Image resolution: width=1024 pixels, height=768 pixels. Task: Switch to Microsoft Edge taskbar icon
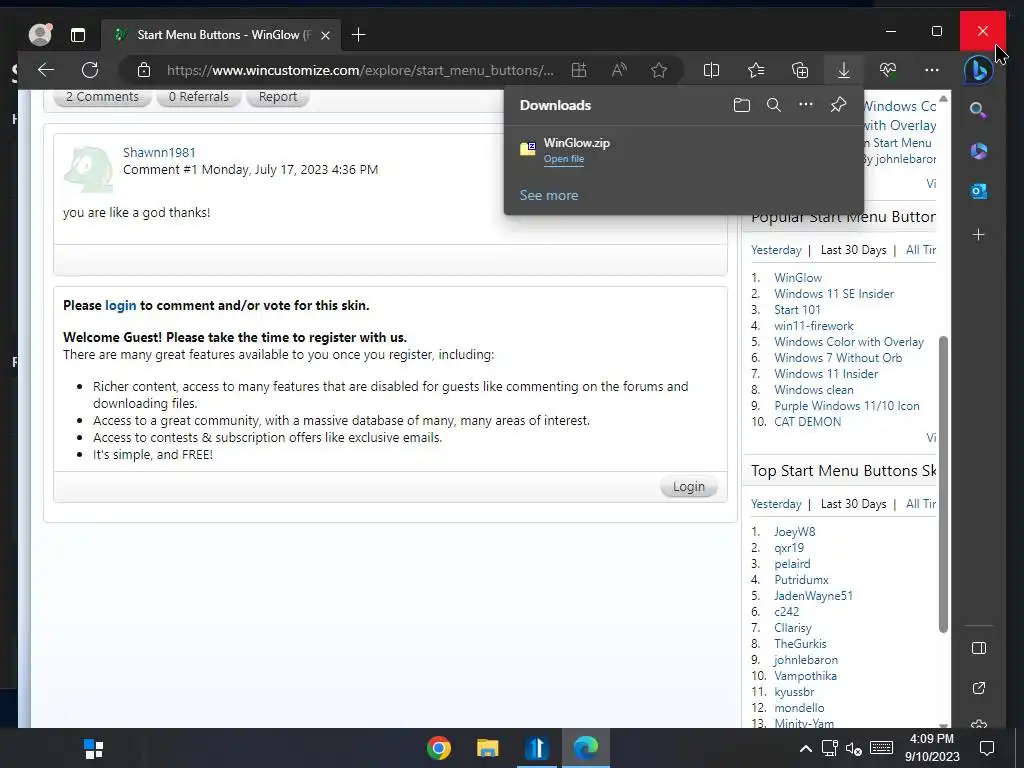[586, 748]
